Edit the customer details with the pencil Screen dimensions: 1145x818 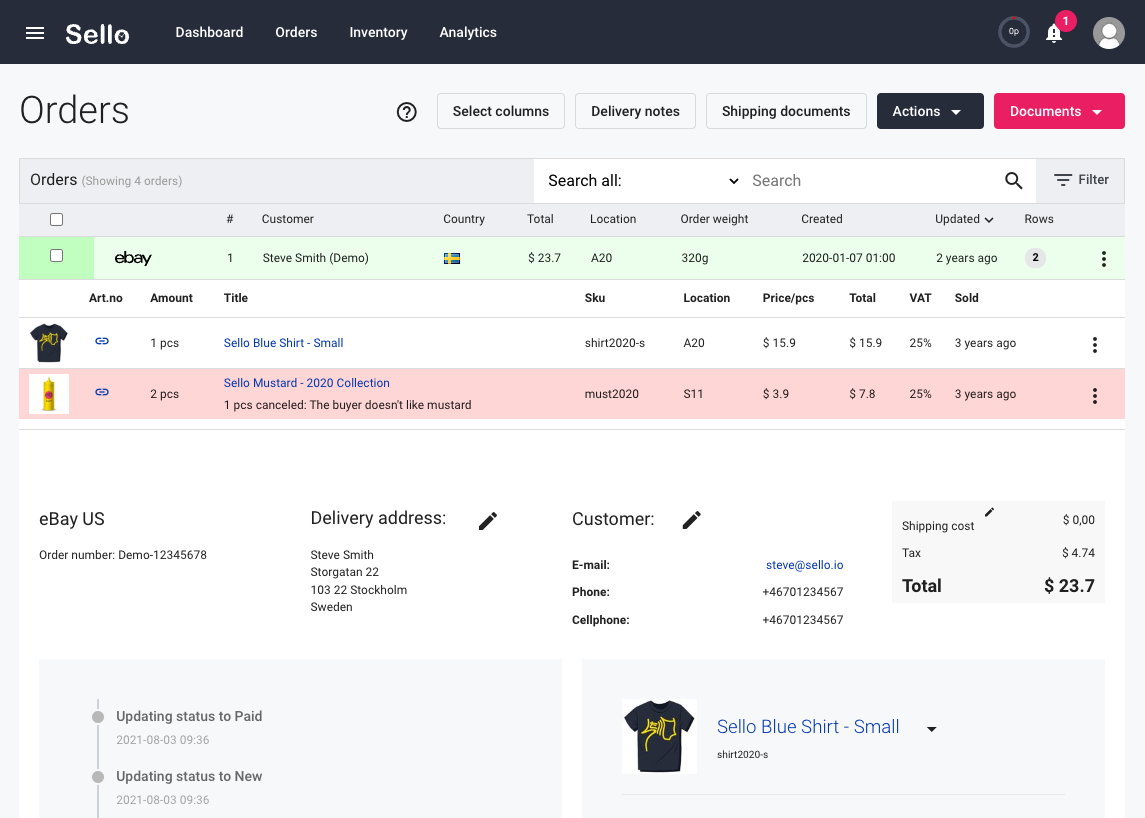point(692,519)
